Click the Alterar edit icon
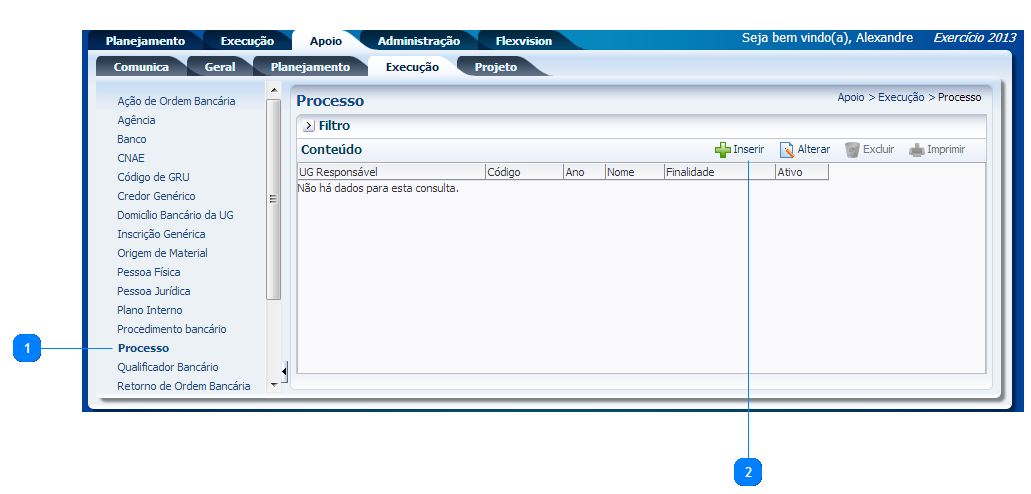 point(787,150)
